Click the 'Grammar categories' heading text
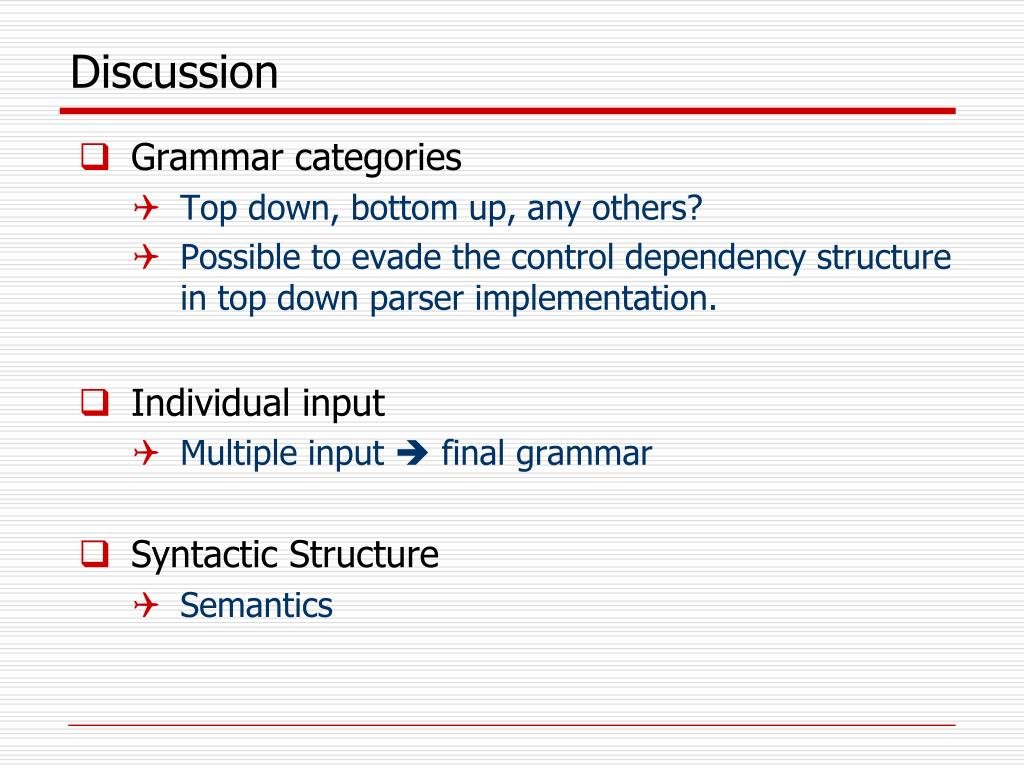This screenshot has width=1024, height=768. [x=296, y=158]
